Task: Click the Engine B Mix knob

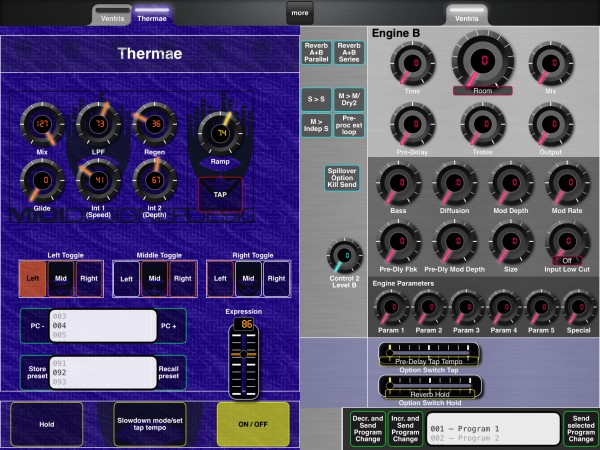Action: [551, 63]
